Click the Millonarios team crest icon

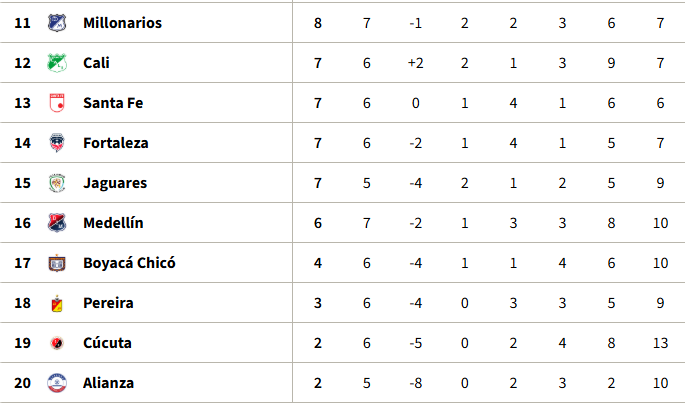point(56,23)
